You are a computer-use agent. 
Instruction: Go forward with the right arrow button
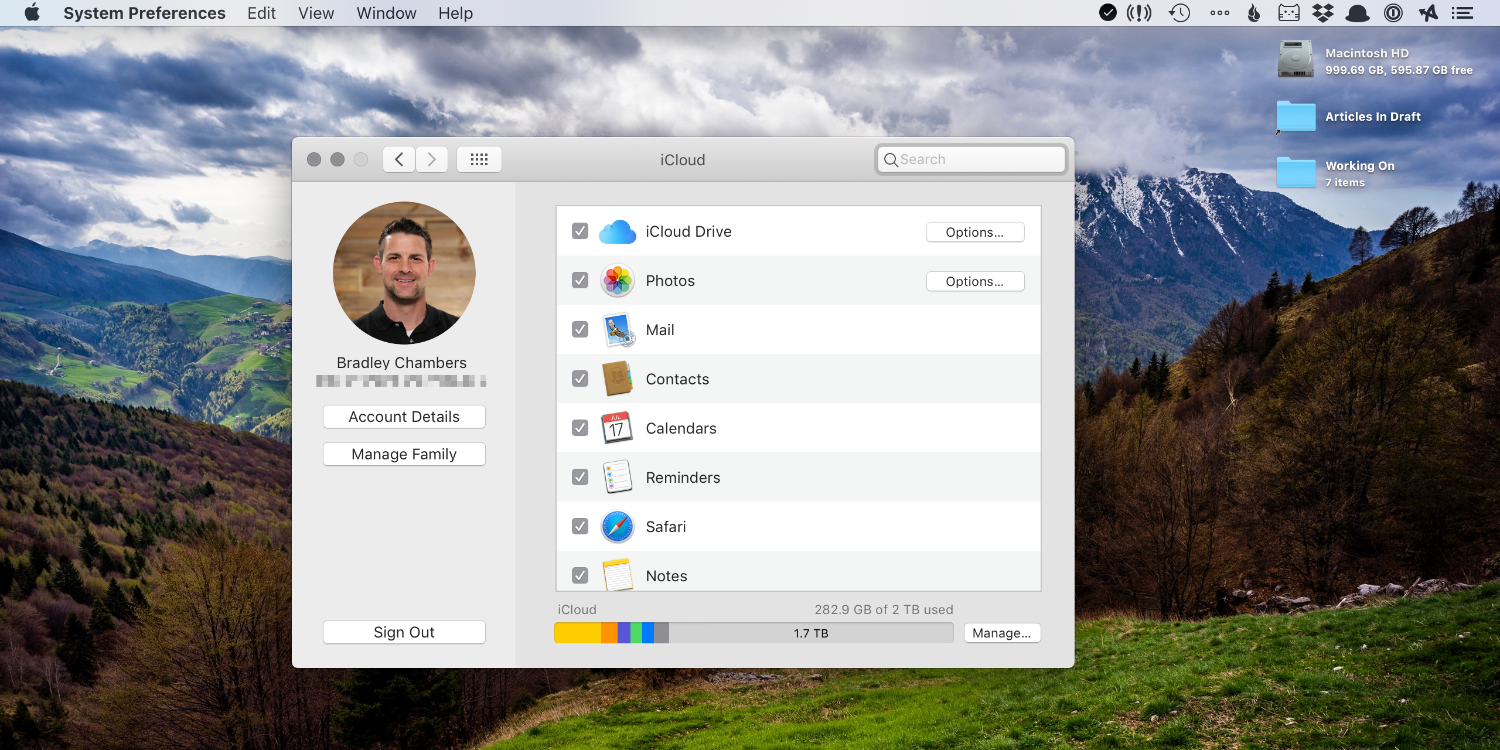pos(432,159)
